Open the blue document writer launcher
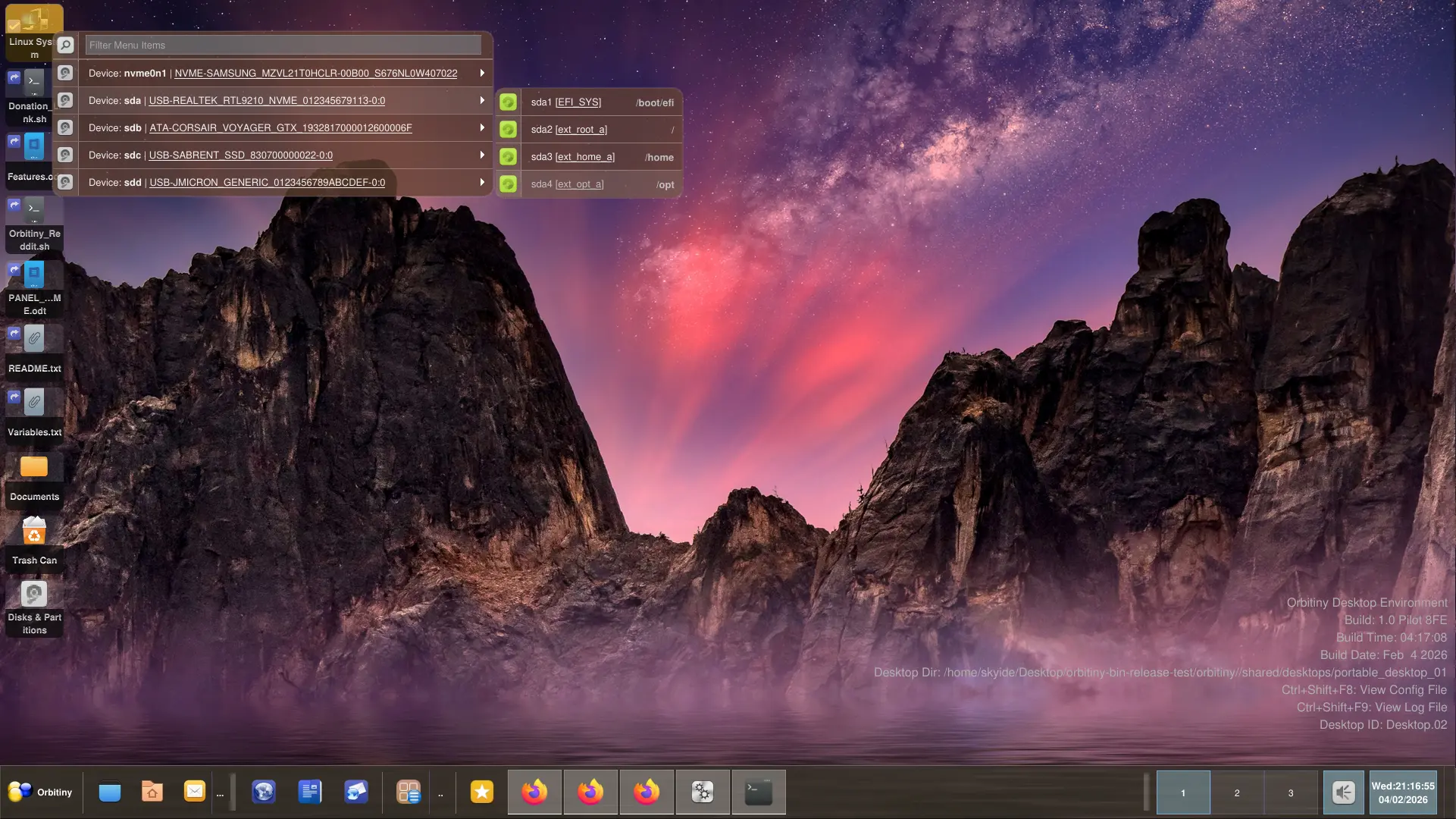 coord(309,792)
